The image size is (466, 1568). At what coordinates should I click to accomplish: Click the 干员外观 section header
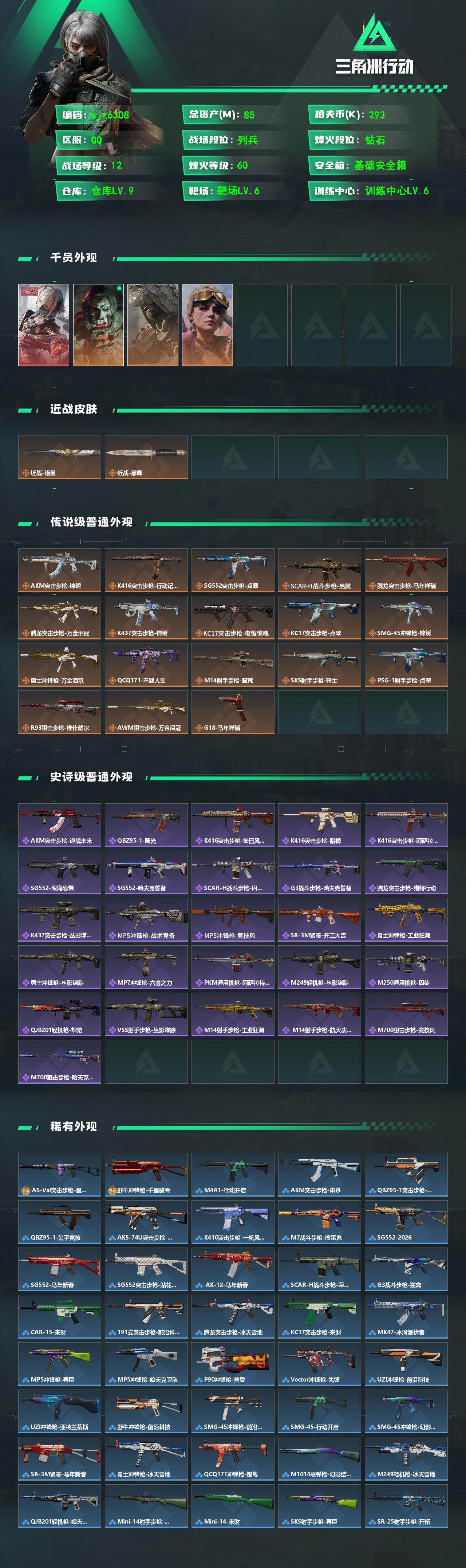coord(74,257)
